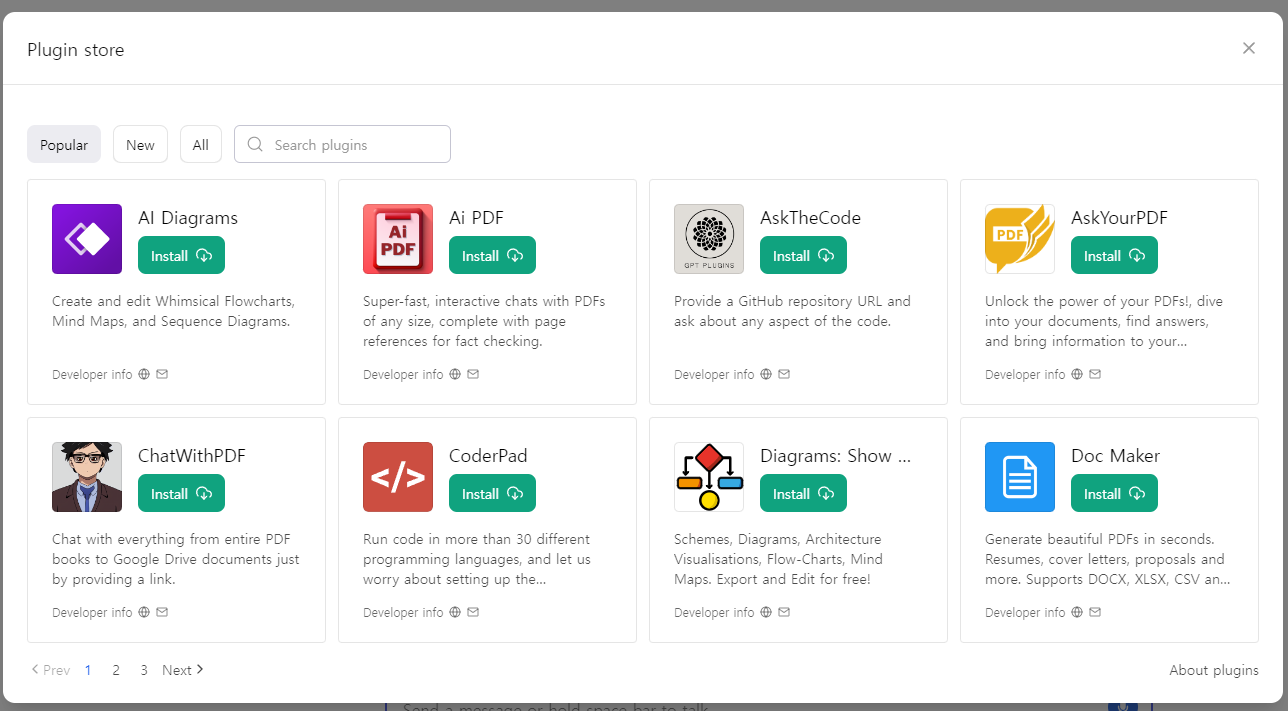Click the AI Diagrams title text
Viewport: 1288px width, 711px height.
(x=188, y=218)
